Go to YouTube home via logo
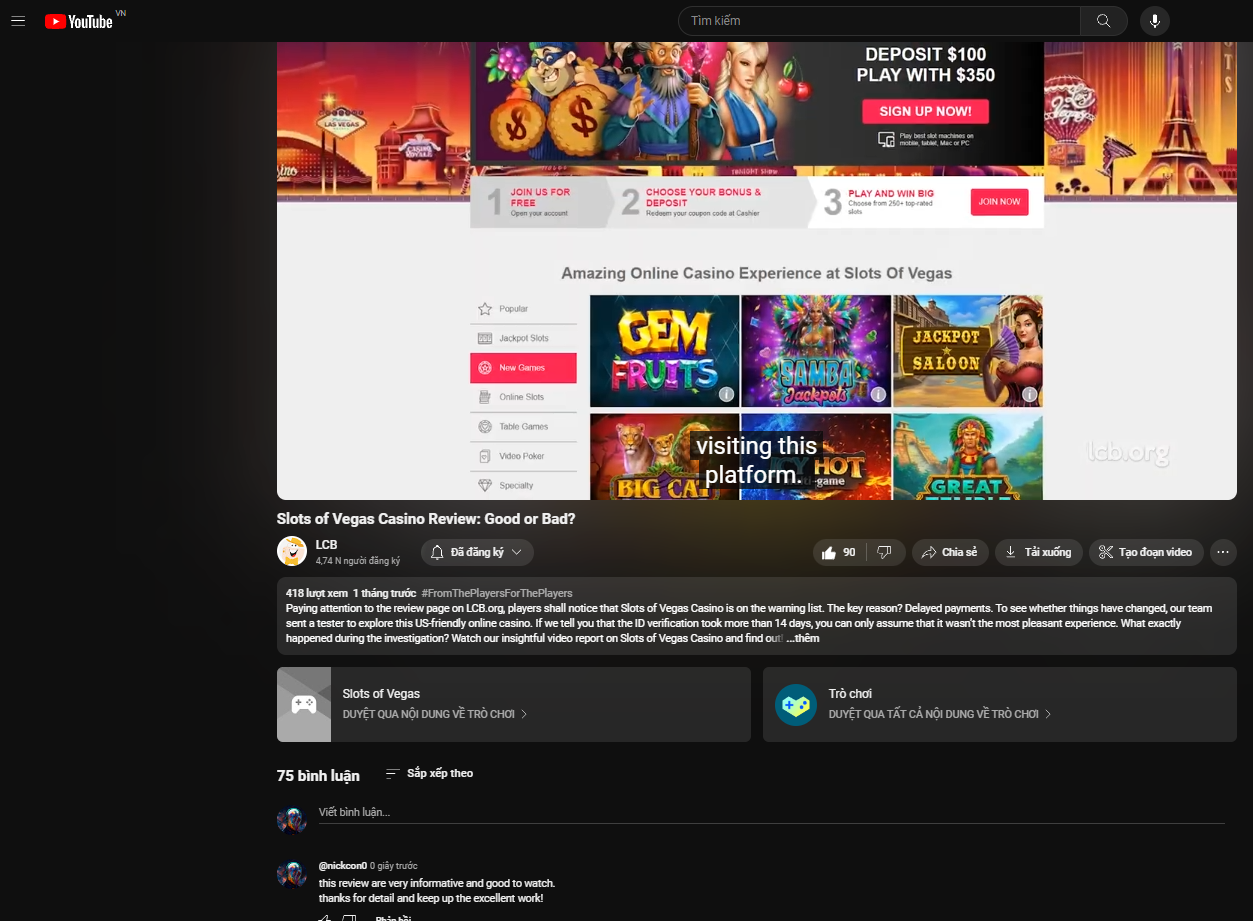1253x921 pixels. click(x=79, y=21)
